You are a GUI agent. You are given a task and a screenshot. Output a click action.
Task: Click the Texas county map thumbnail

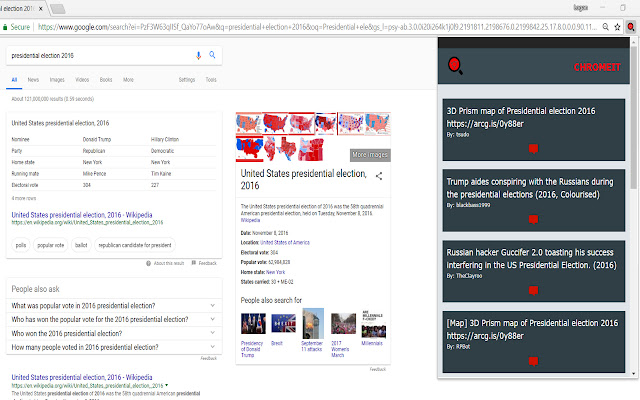[286, 149]
